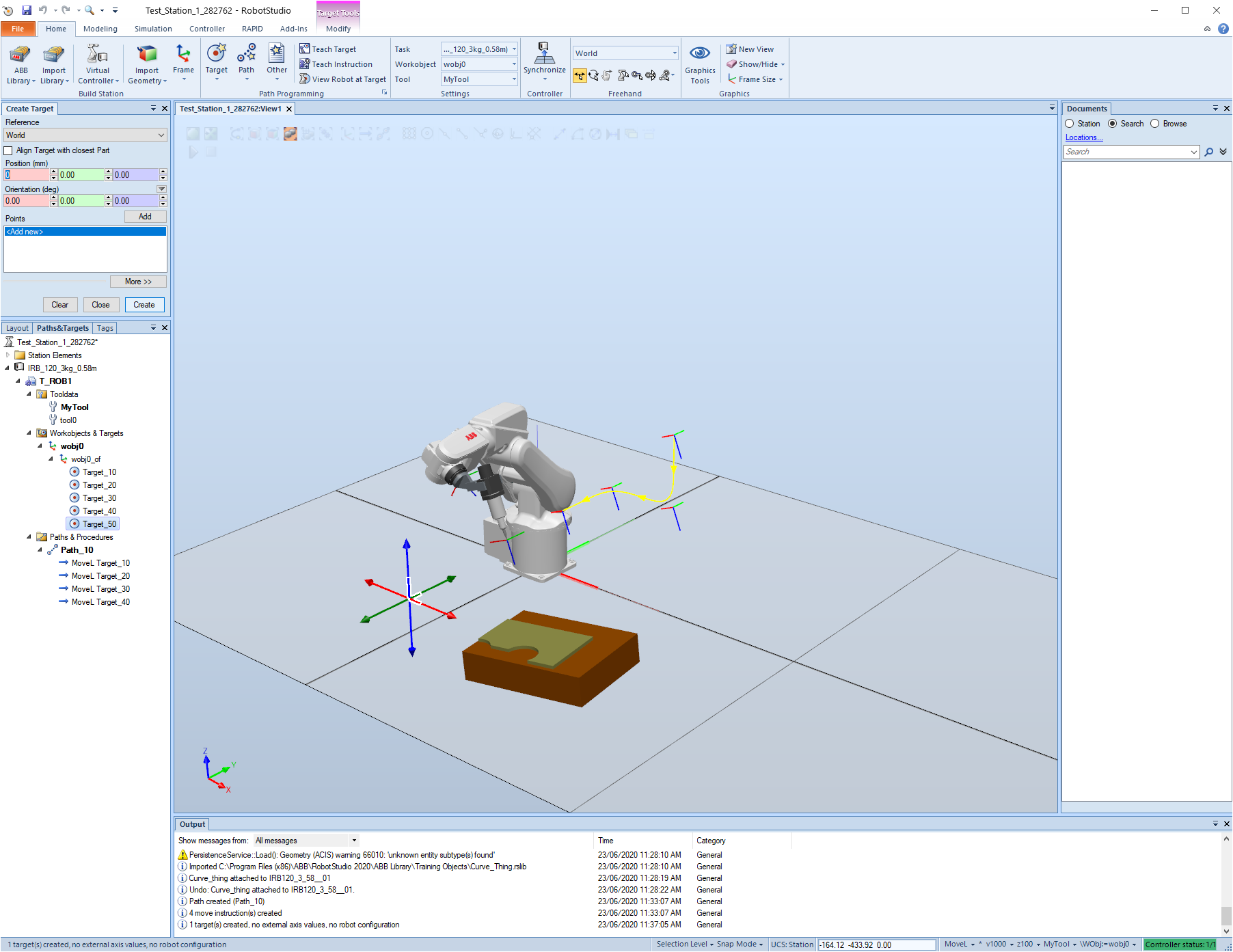Screen dimensions: 1233x952
Task: Open the Reference World dropdown
Action: [x=85, y=135]
